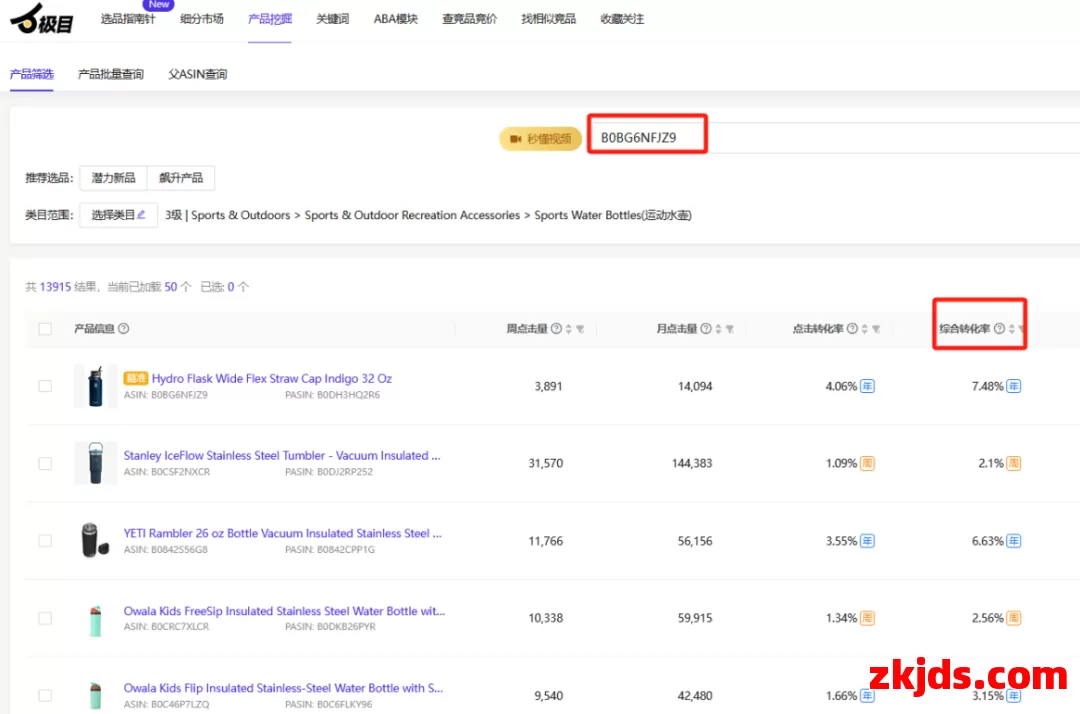
Task: Click the help icon beside 点击转化率
Action: [852, 328]
